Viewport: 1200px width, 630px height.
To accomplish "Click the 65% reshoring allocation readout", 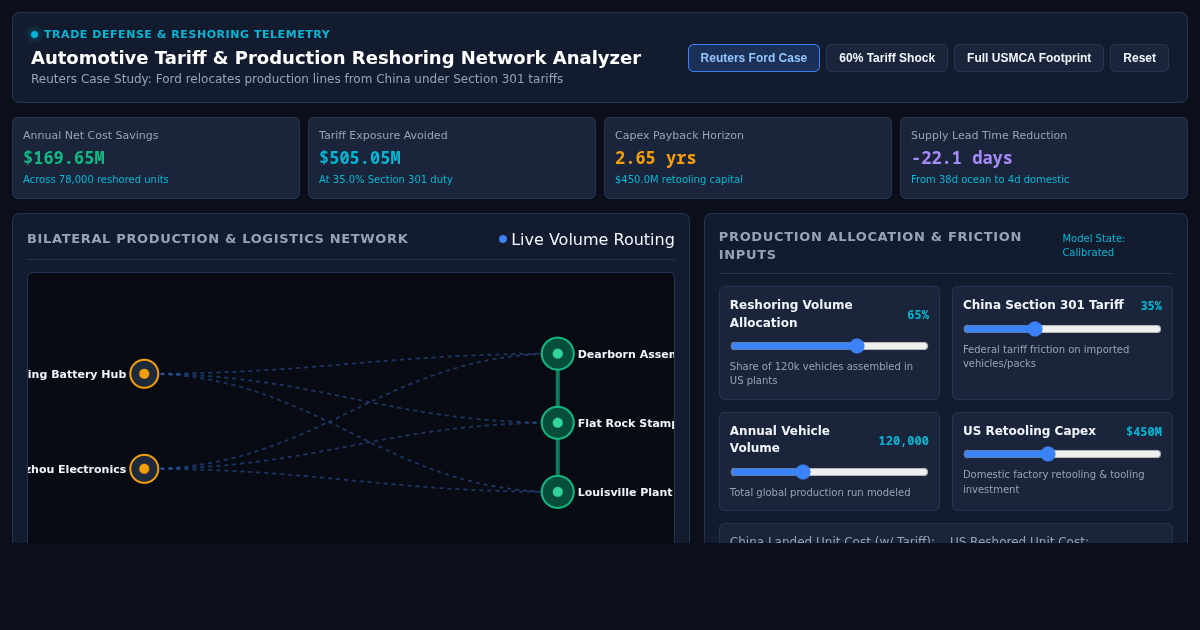I will pyautogui.click(x=918, y=315).
